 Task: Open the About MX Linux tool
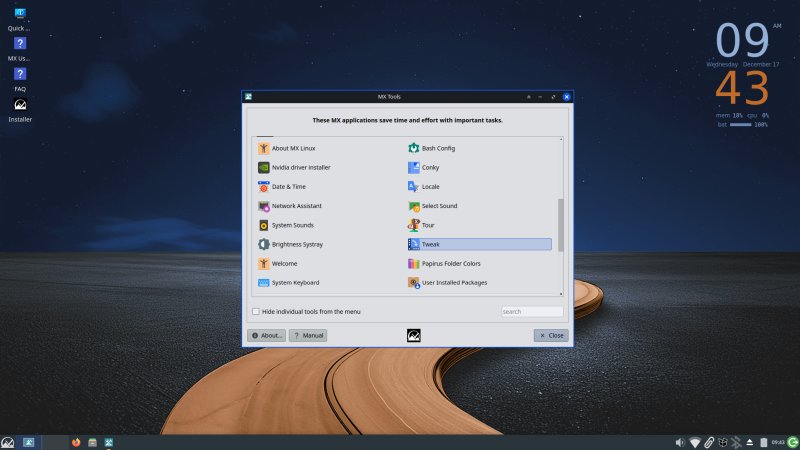coord(287,148)
